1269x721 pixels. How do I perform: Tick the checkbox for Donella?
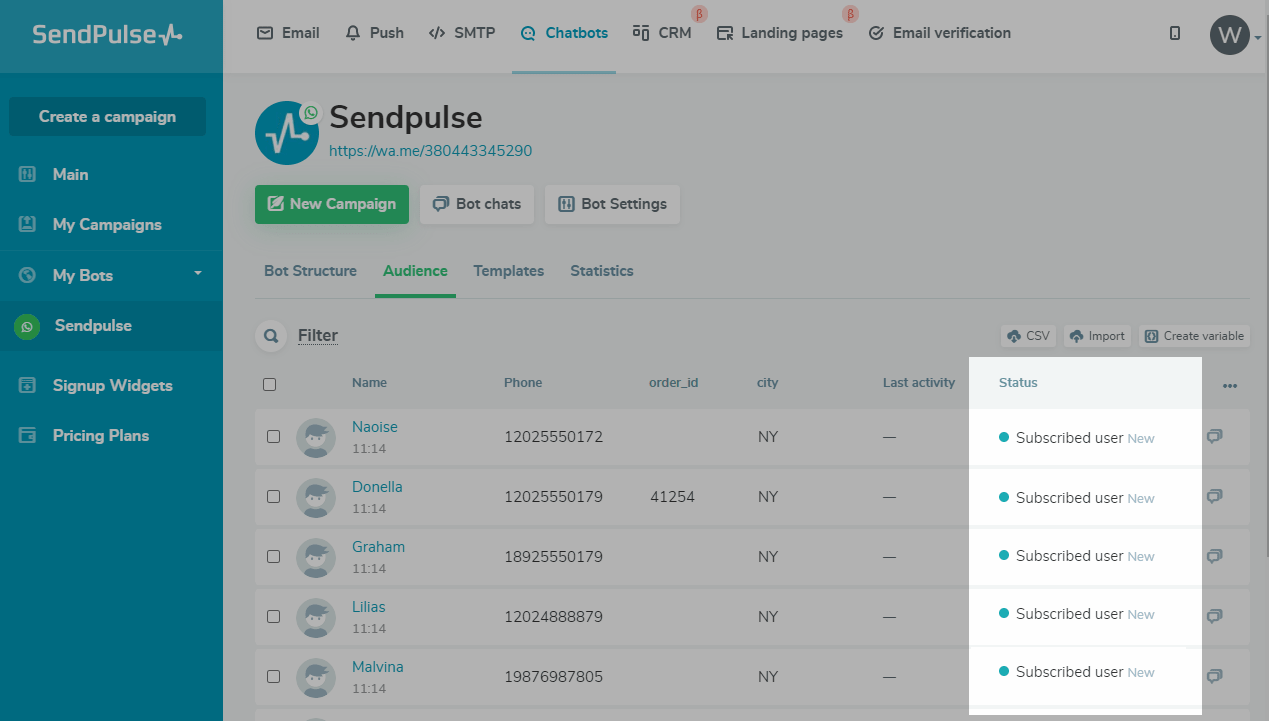tap(273, 497)
